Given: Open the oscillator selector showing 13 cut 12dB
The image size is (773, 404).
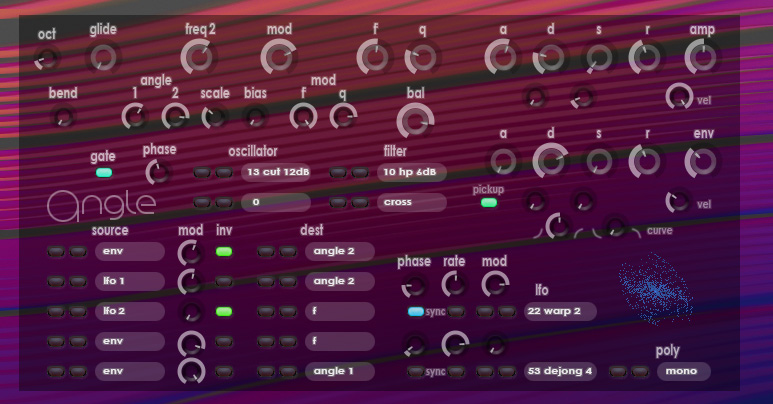Looking at the screenshot, I should pyautogui.click(x=276, y=173).
